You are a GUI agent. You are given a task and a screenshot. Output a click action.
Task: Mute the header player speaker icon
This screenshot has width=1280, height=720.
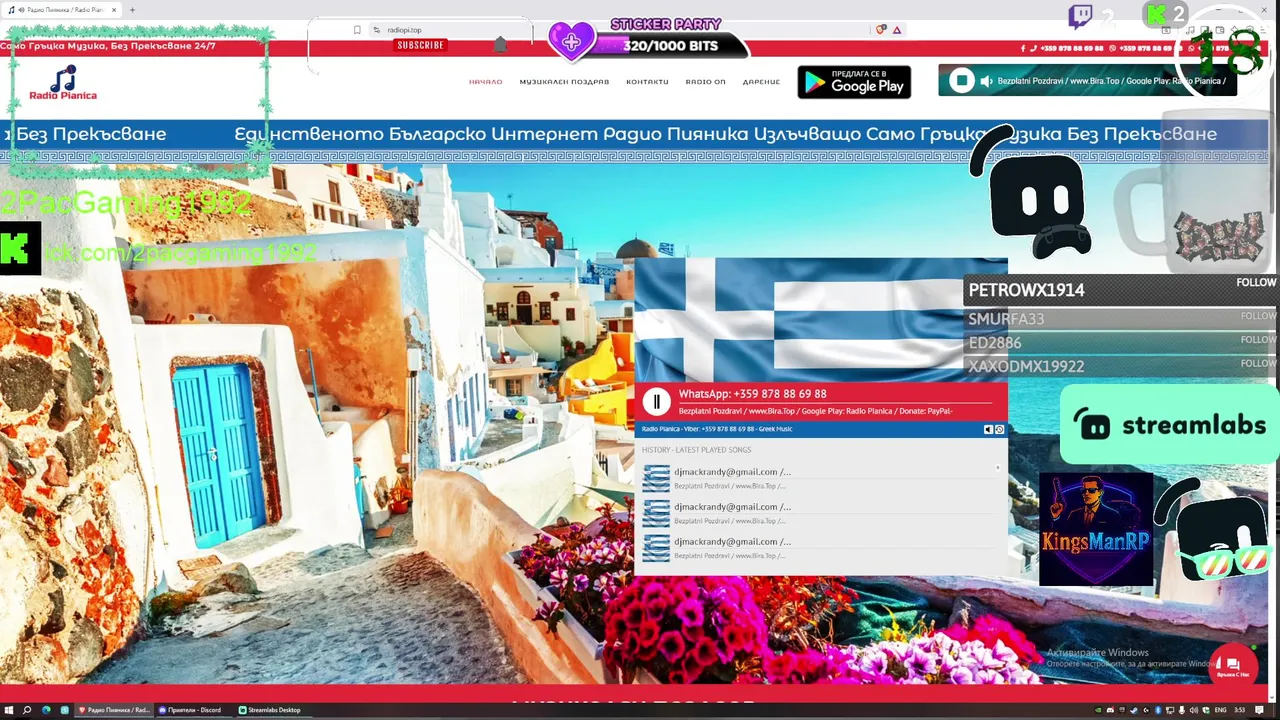[x=986, y=81]
